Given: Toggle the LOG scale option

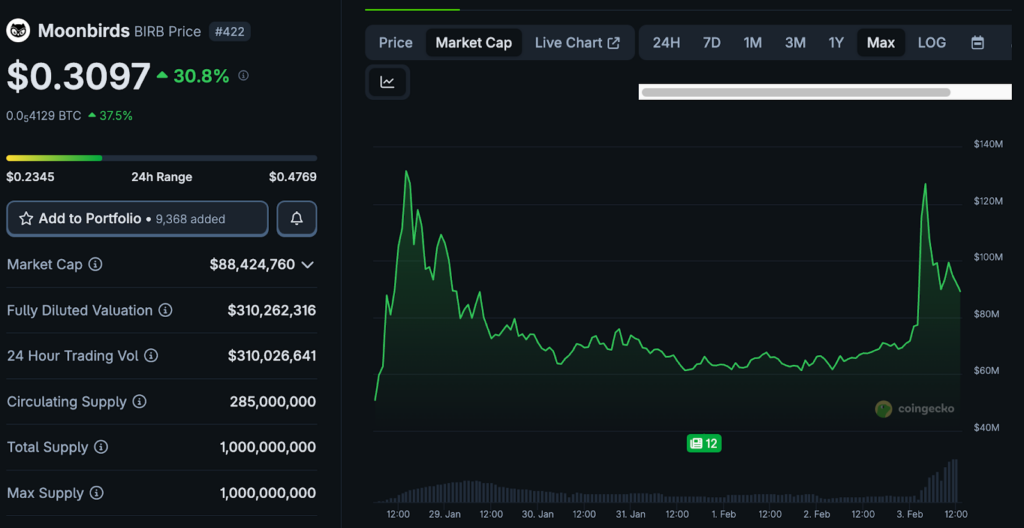Looking at the screenshot, I should click(931, 43).
